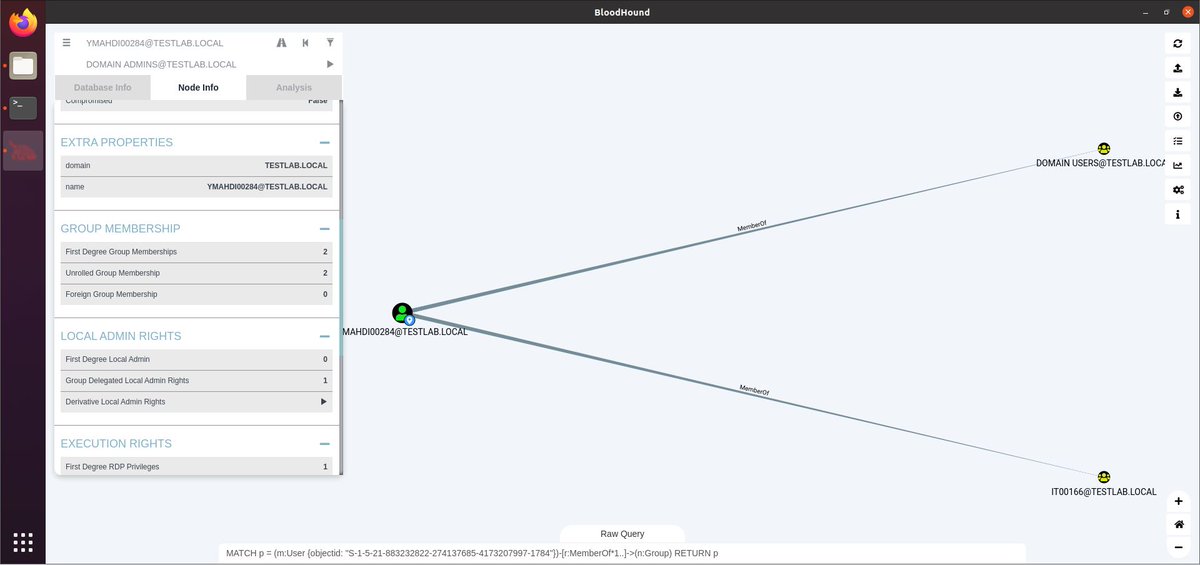The height and width of the screenshot is (565, 1200).
Task: Click the Export Graph download icon
Action: click(1178, 92)
